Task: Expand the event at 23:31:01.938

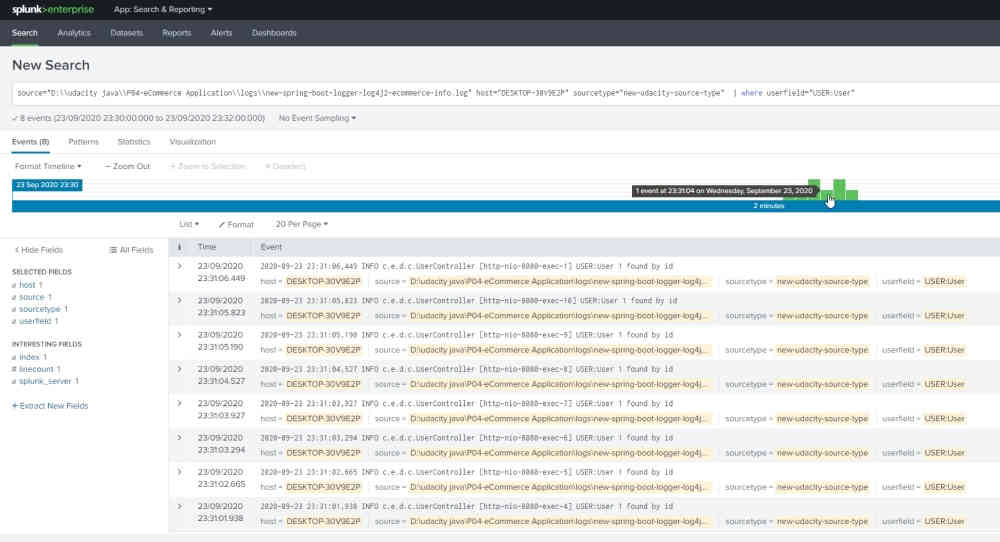Action: point(179,507)
